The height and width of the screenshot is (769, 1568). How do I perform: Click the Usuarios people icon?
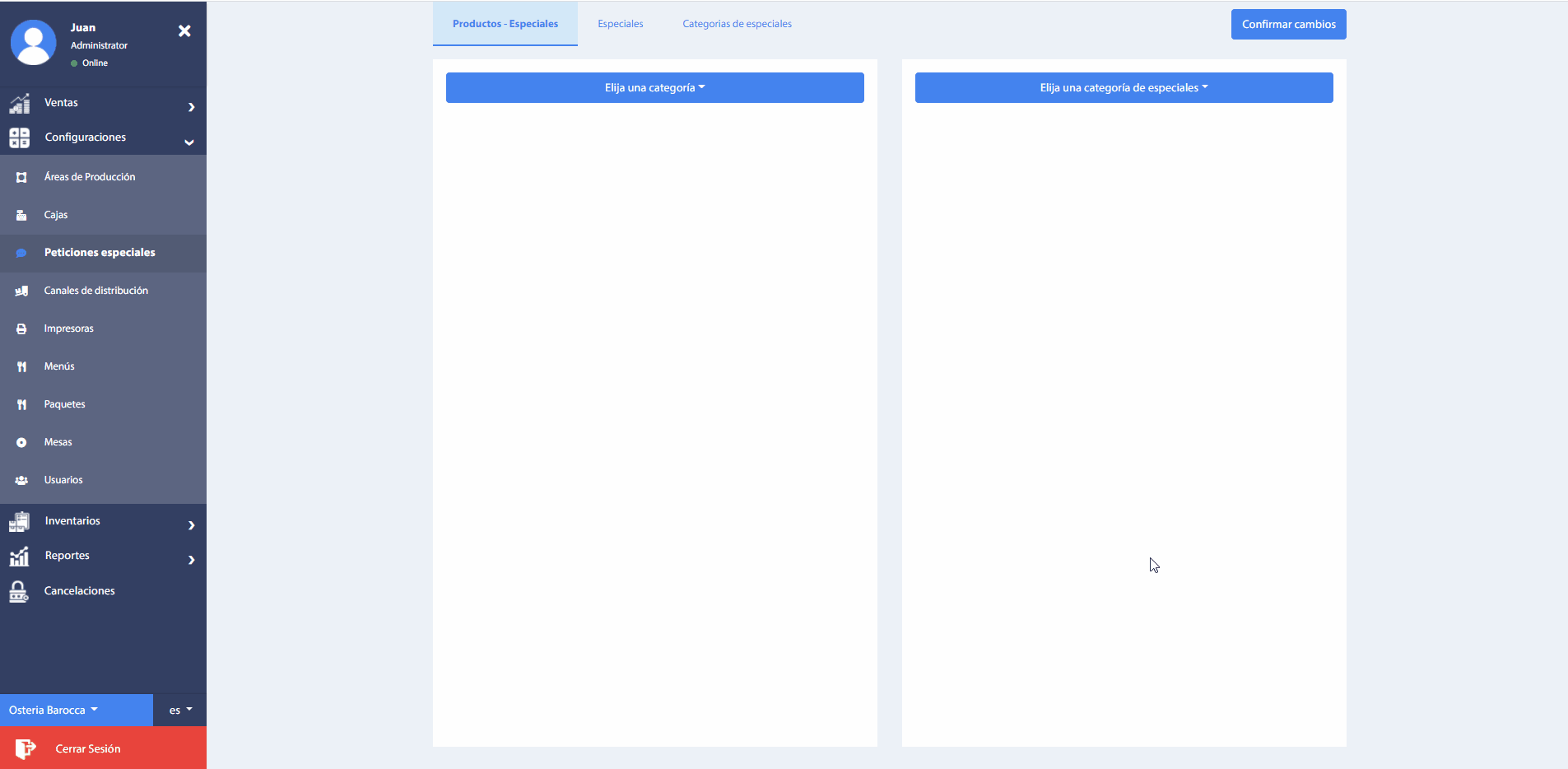21,480
